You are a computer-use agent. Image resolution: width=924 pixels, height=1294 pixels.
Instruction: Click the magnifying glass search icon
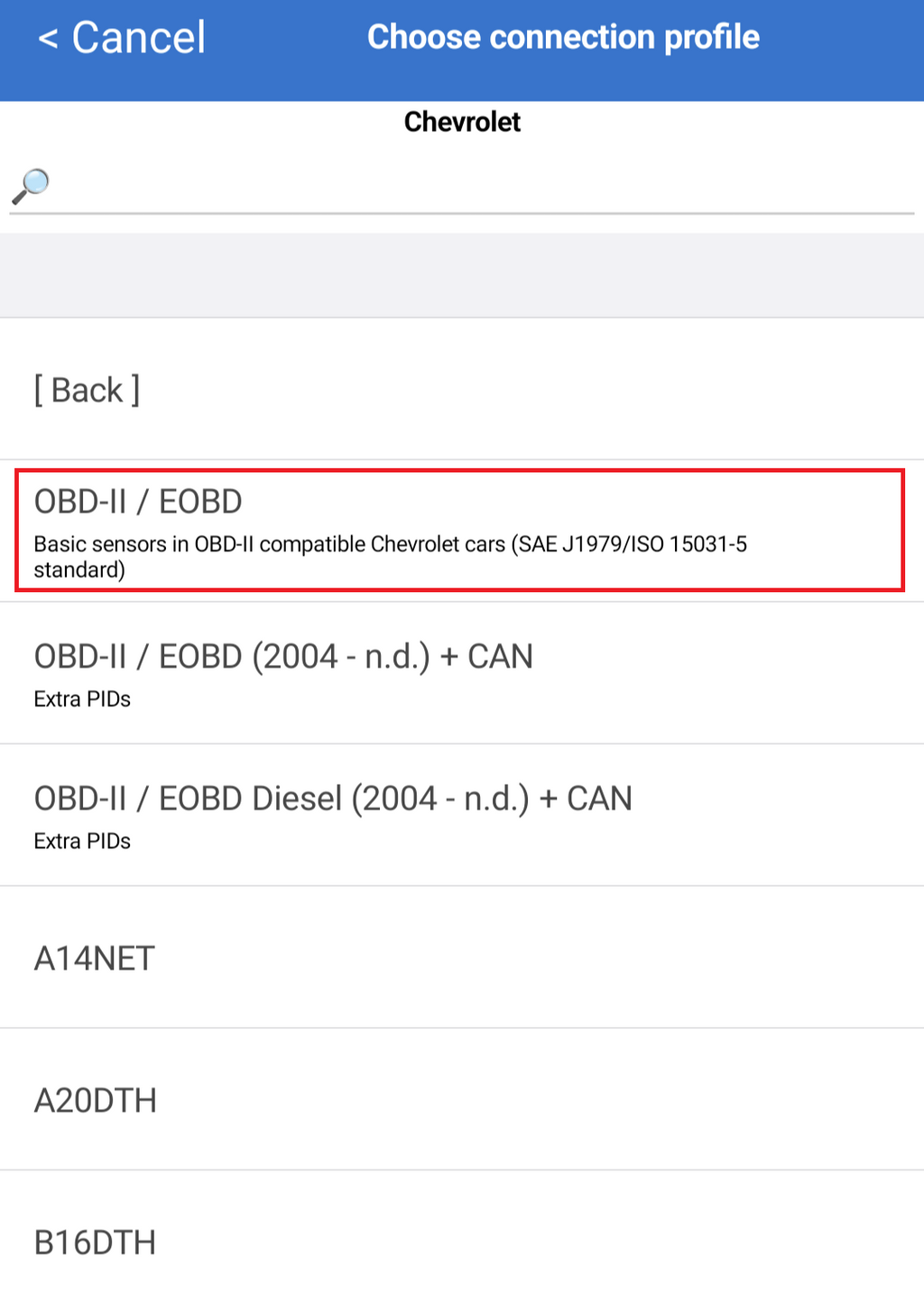click(x=31, y=186)
